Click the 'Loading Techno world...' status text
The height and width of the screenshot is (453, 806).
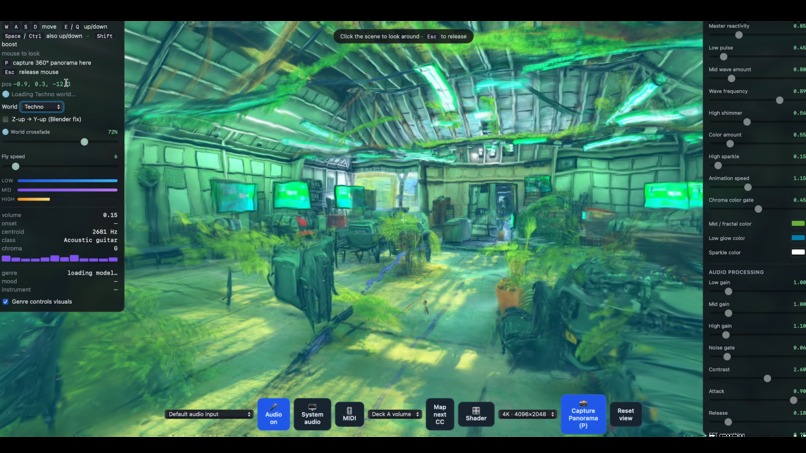[x=43, y=94]
